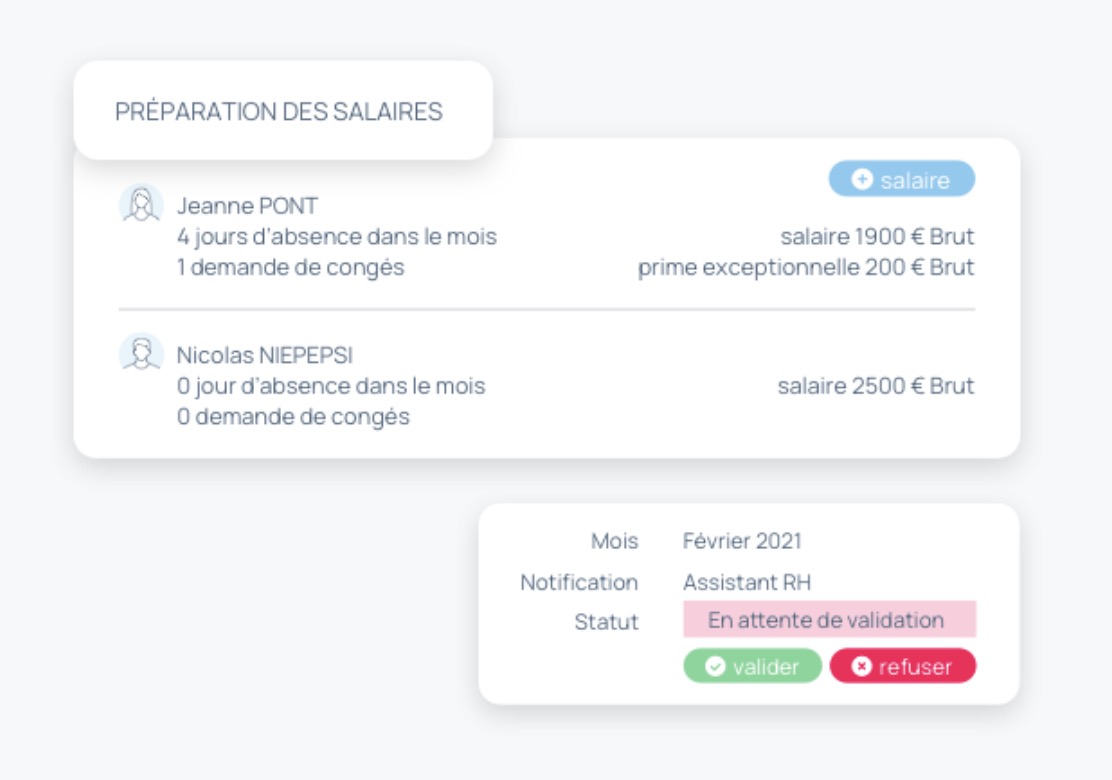Select the Nicolas NIEPEPSI employee name
Viewport: 1112px width, 780px height.
265,355
